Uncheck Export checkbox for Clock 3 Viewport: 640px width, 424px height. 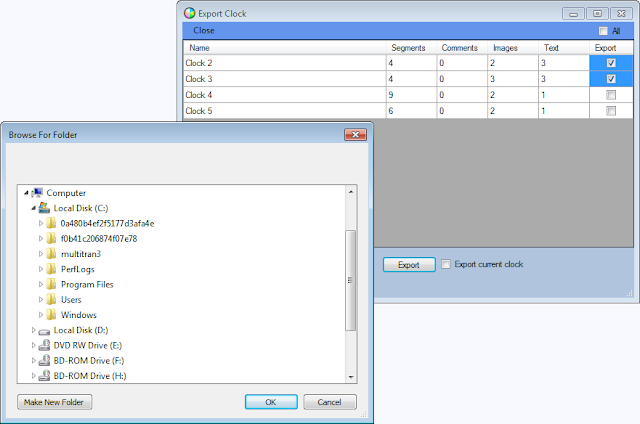tap(611, 79)
